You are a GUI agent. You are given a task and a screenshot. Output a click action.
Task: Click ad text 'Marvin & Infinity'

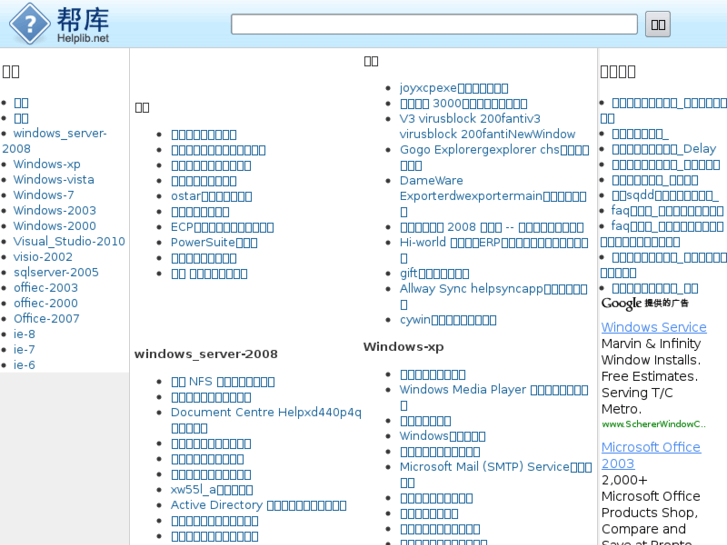pos(651,344)
